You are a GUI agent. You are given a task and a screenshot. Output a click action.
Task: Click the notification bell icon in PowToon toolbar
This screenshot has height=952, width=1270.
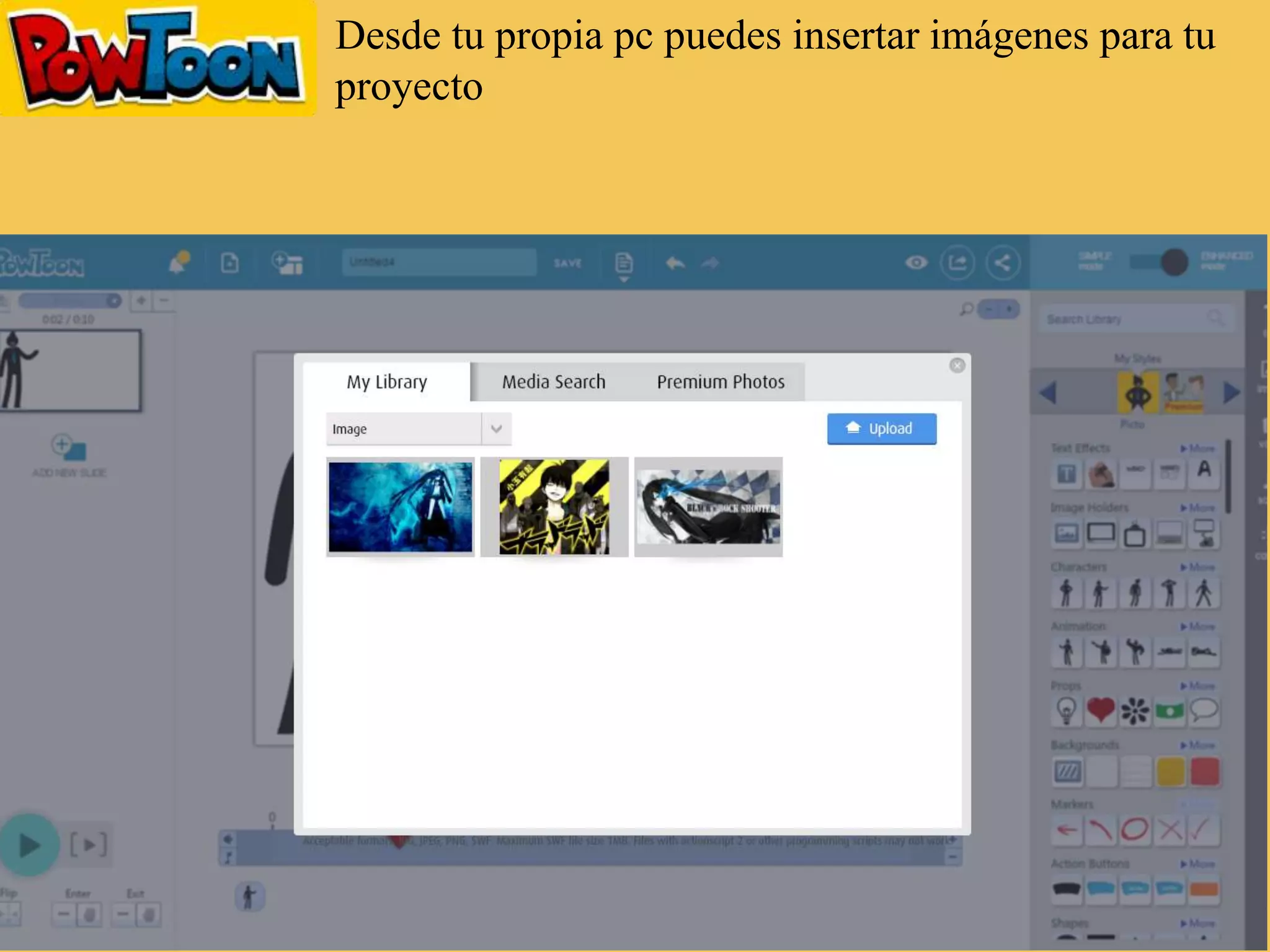(179, 262)
